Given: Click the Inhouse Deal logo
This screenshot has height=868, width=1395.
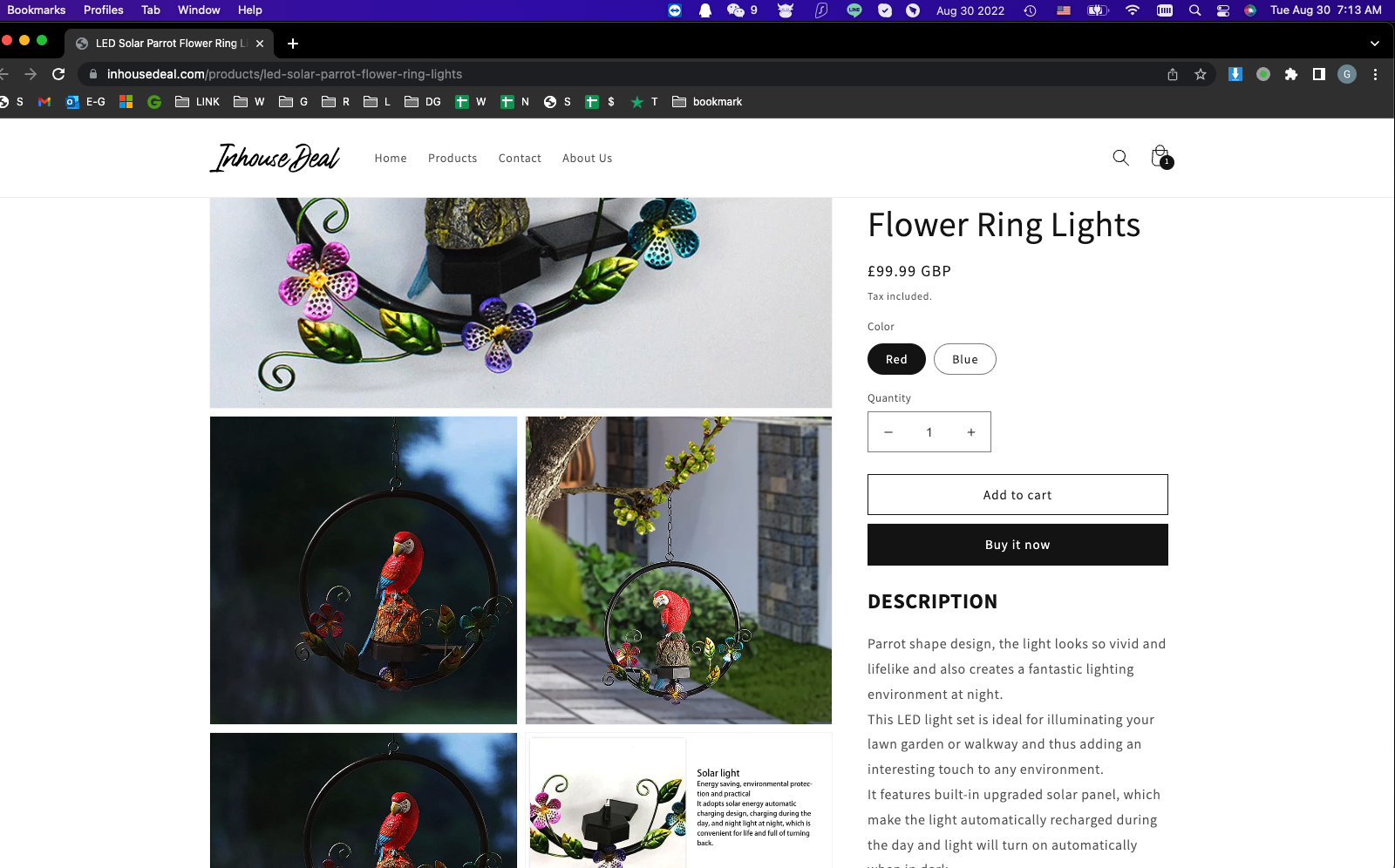Looking at the screenshot, I should pos(275,158).
